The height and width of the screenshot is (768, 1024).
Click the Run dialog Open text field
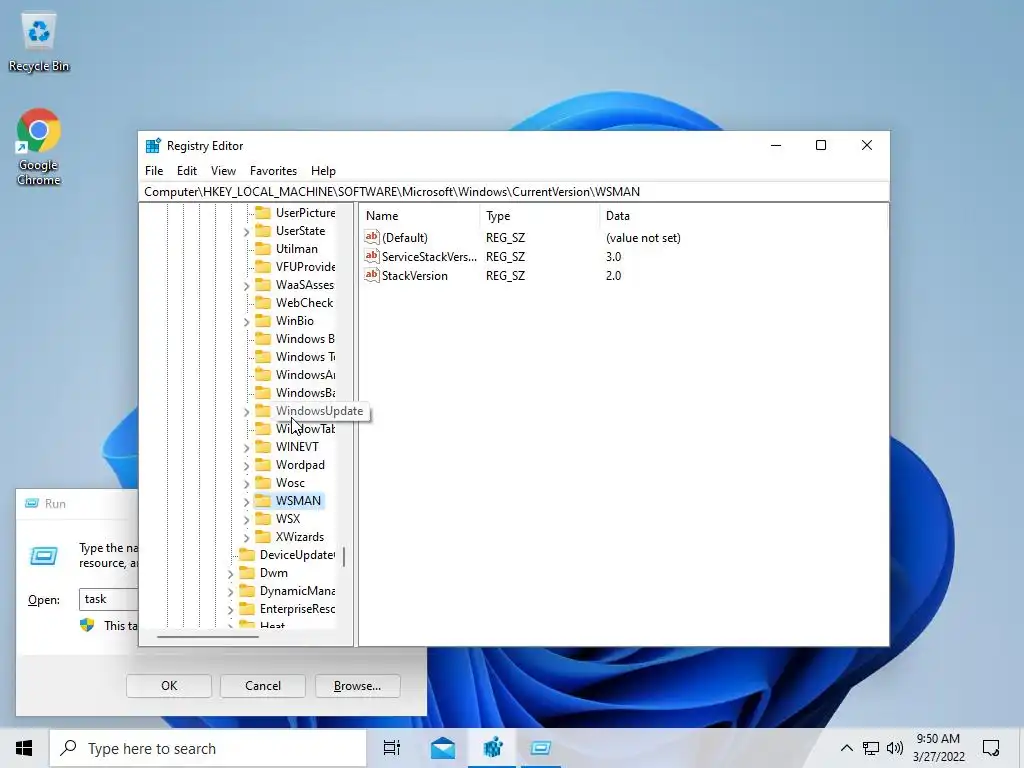click(109, 599)
